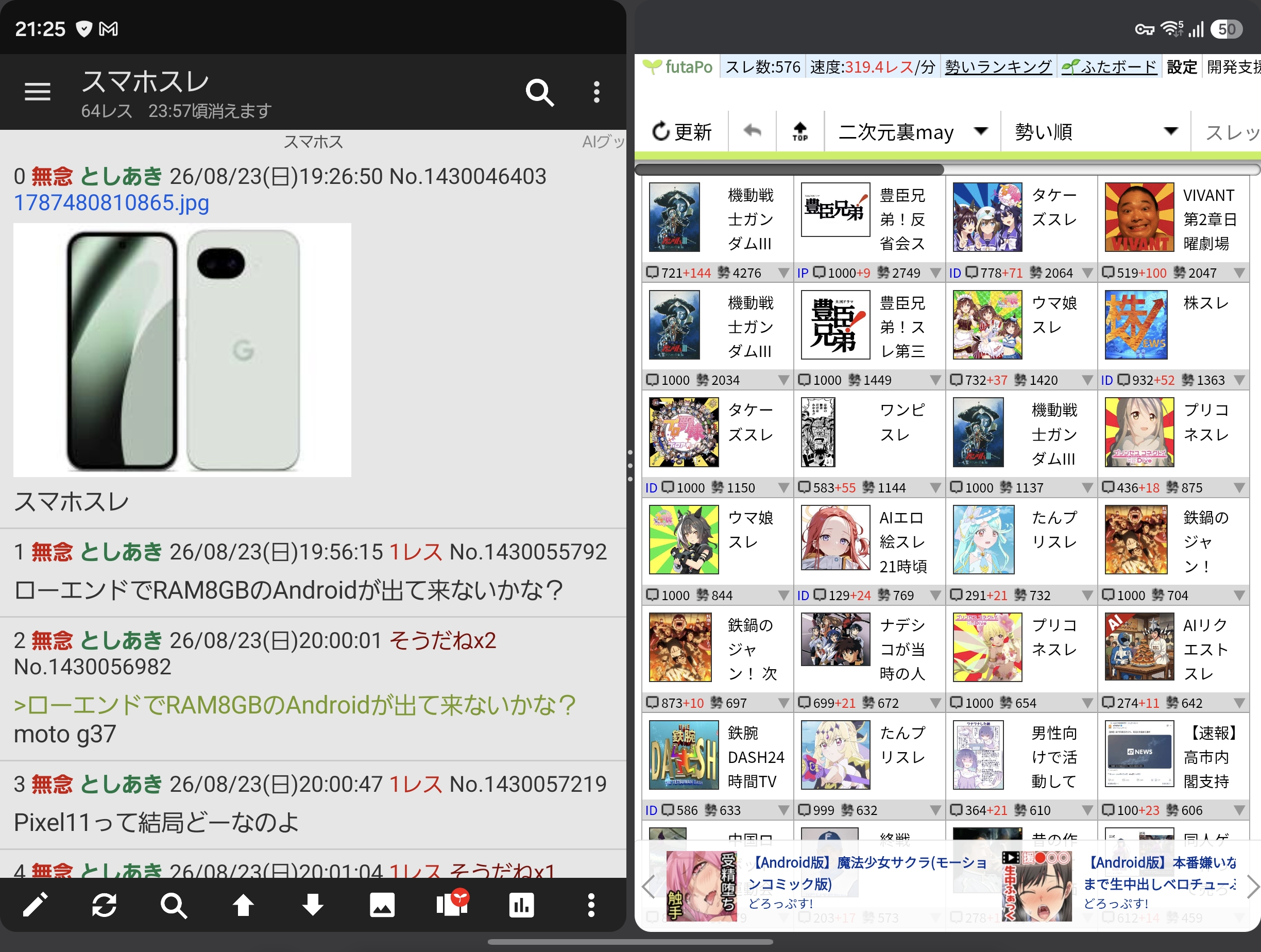The width and height of the screenshot is (1261, 952).
Task: Tap the shield icon in status bar
Action: click(x=84, y=28)
